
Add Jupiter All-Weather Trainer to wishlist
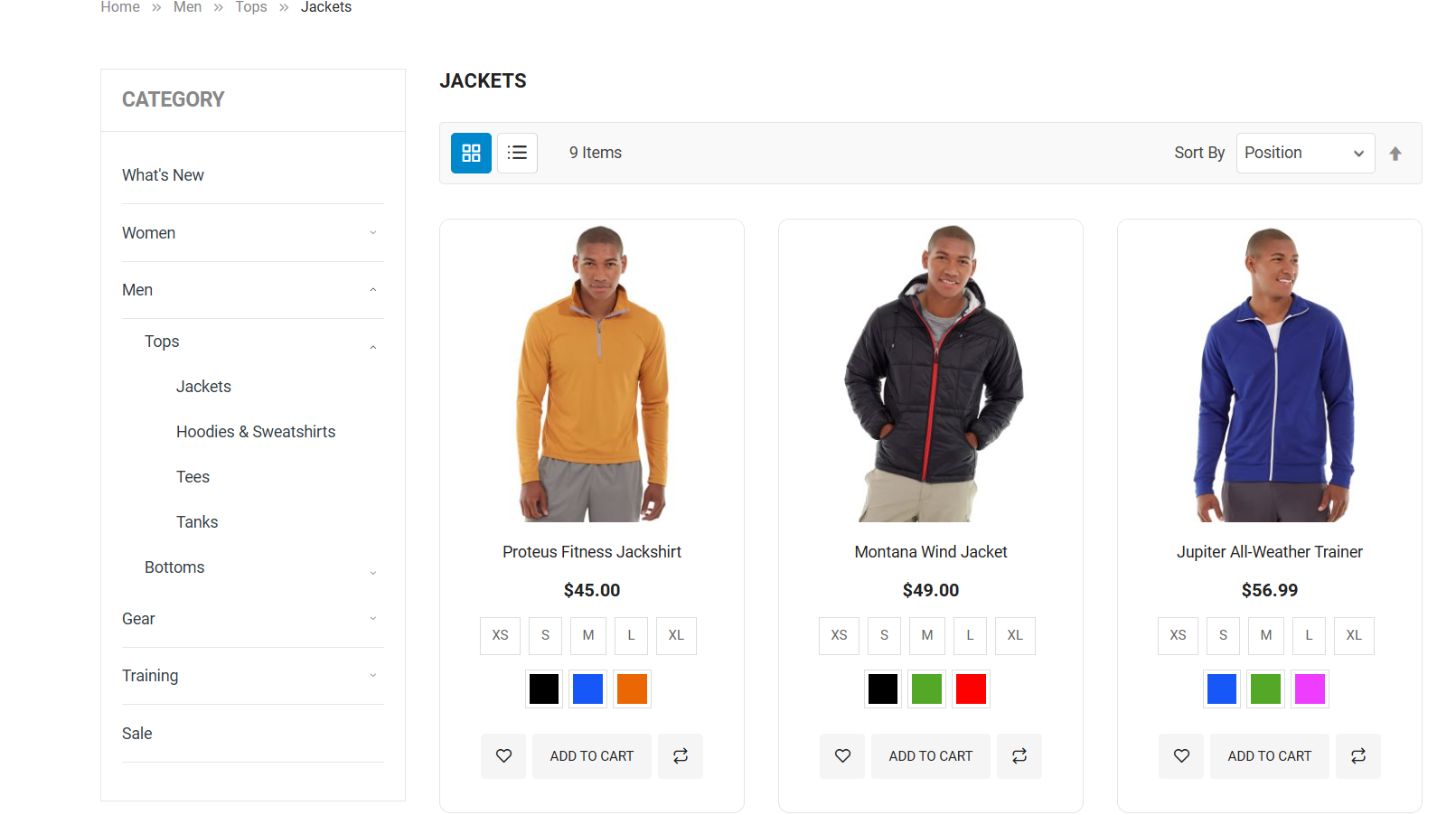point(1180,755)
